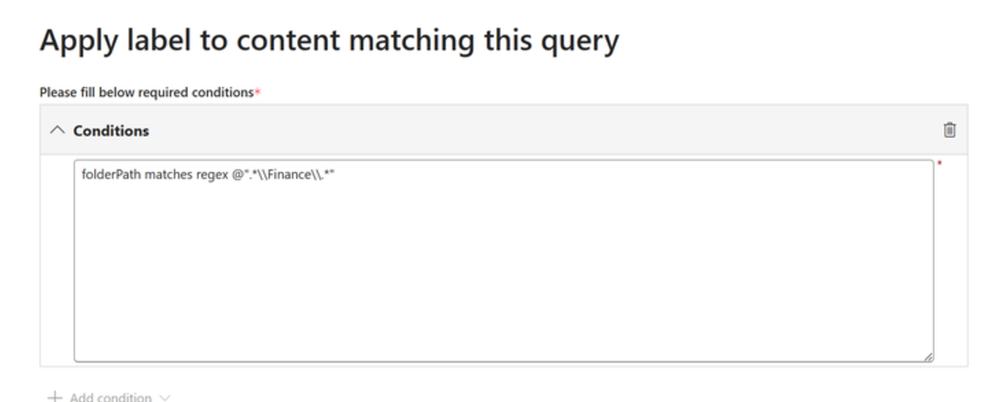The image size is (999, 402).
Task: Delete the Conditions group with trash icon
Action: click(x=949, y=130)
